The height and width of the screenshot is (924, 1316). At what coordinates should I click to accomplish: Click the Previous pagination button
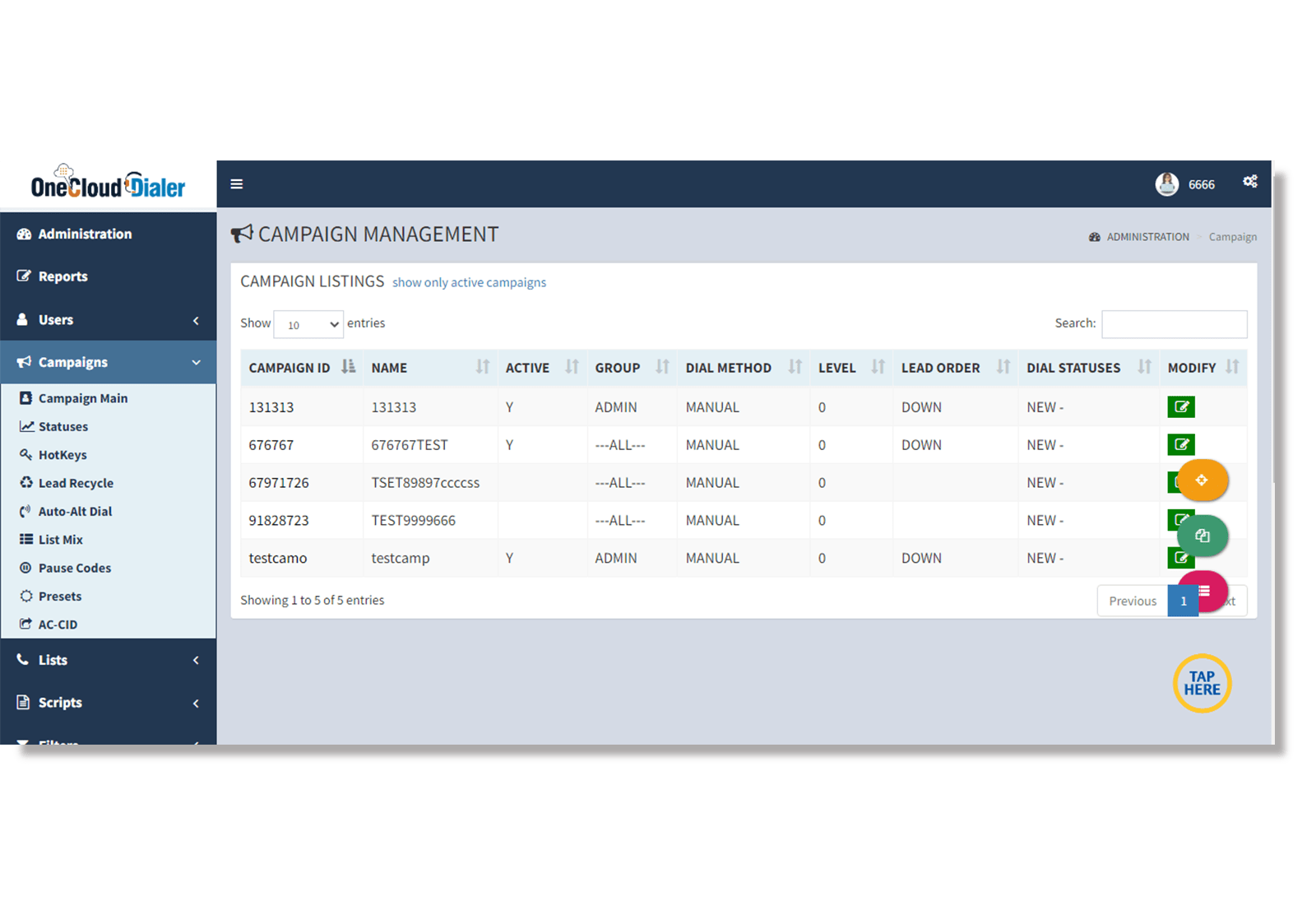click(1133, 601)
